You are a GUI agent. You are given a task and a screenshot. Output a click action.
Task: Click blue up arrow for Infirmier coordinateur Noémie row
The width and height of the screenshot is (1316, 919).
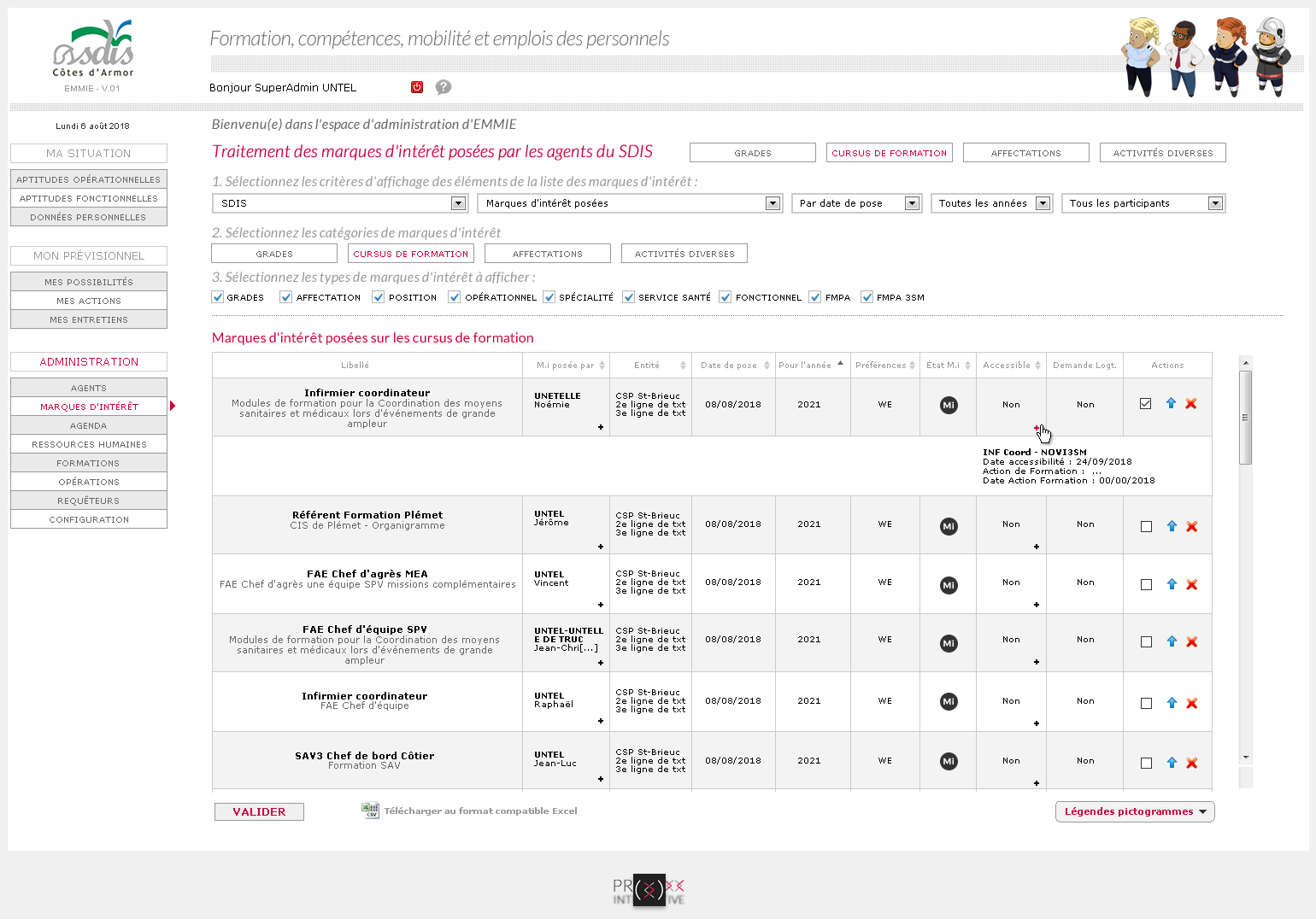[1171, 403]
